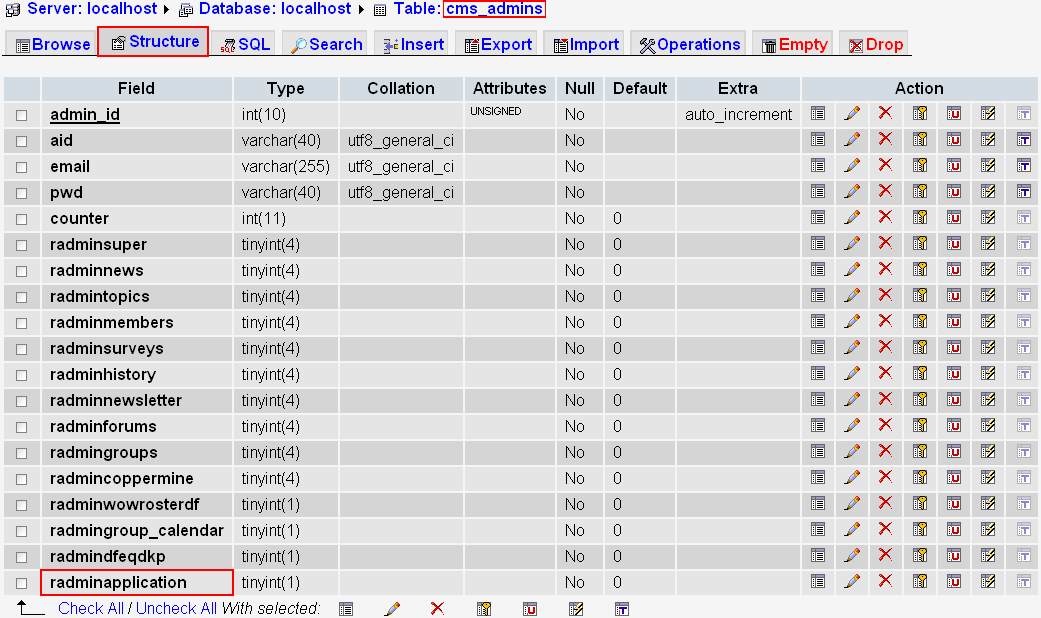Click the Check All link
The image size is (1041, 618).
click(x=91, y=608)
